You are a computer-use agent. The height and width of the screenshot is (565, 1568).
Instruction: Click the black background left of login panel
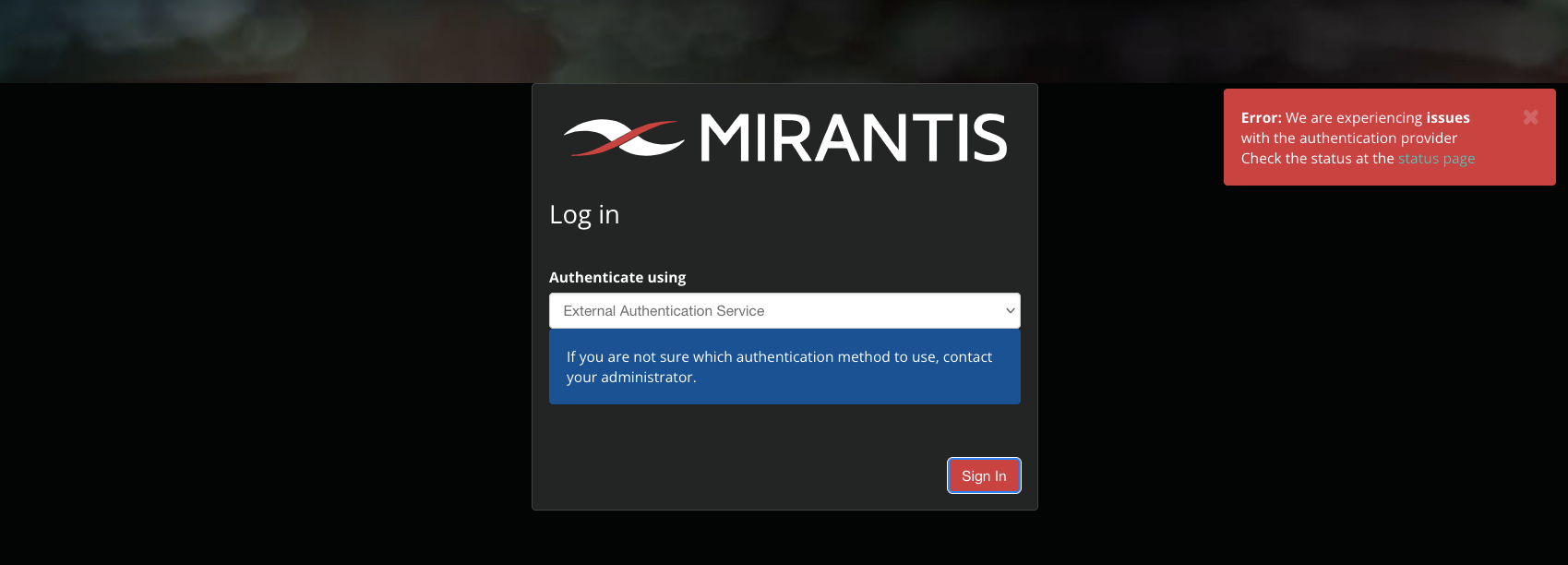[x=268, y=323]
